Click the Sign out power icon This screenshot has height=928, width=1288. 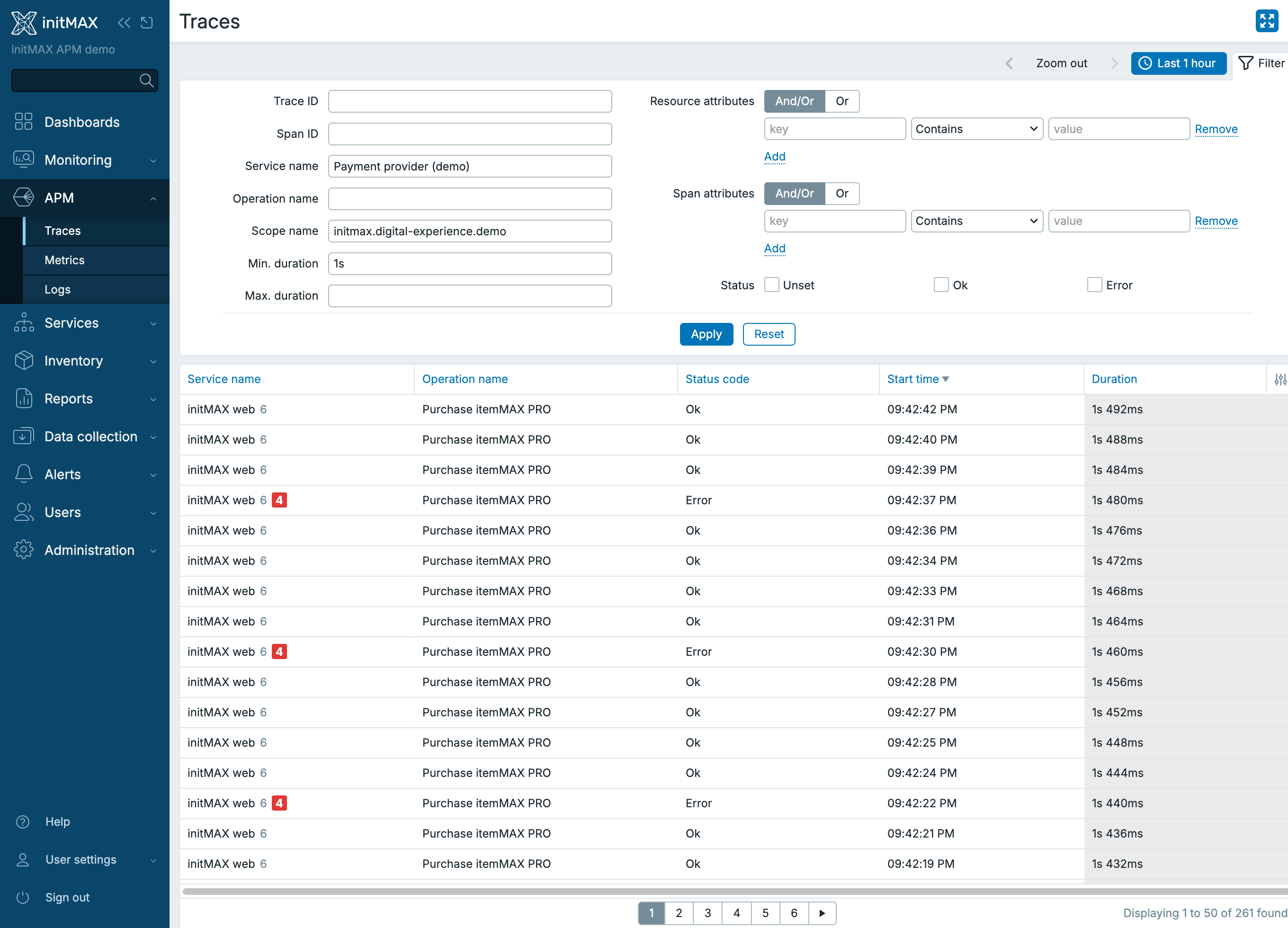[x=23, y=897]
